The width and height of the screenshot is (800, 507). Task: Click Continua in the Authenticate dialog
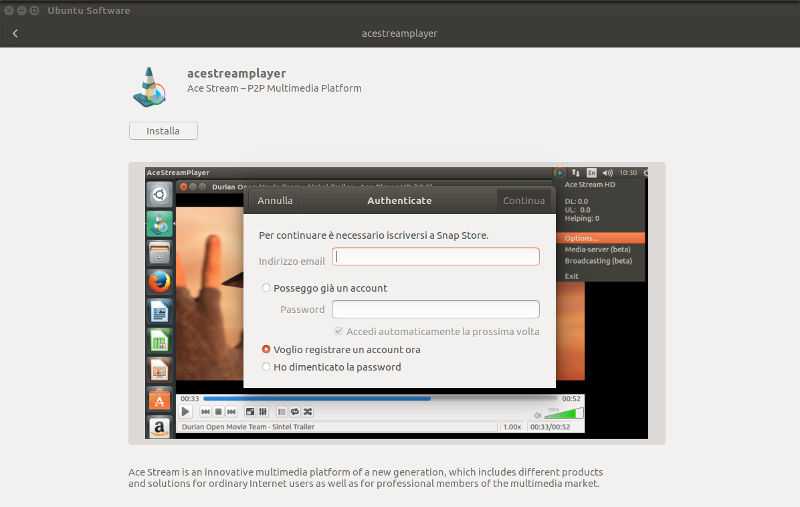(524, 201)
